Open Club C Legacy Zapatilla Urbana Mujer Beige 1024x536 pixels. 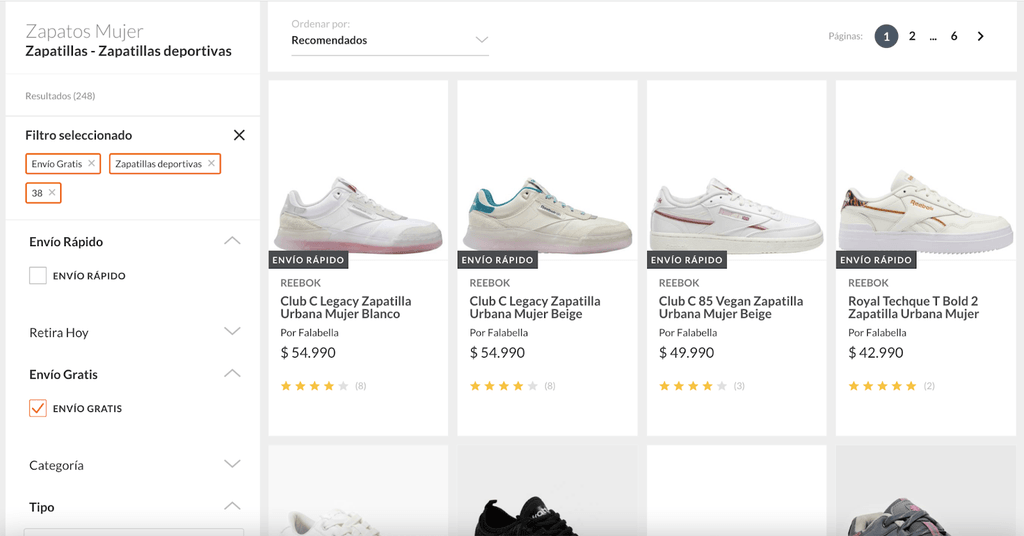point(535,307)
